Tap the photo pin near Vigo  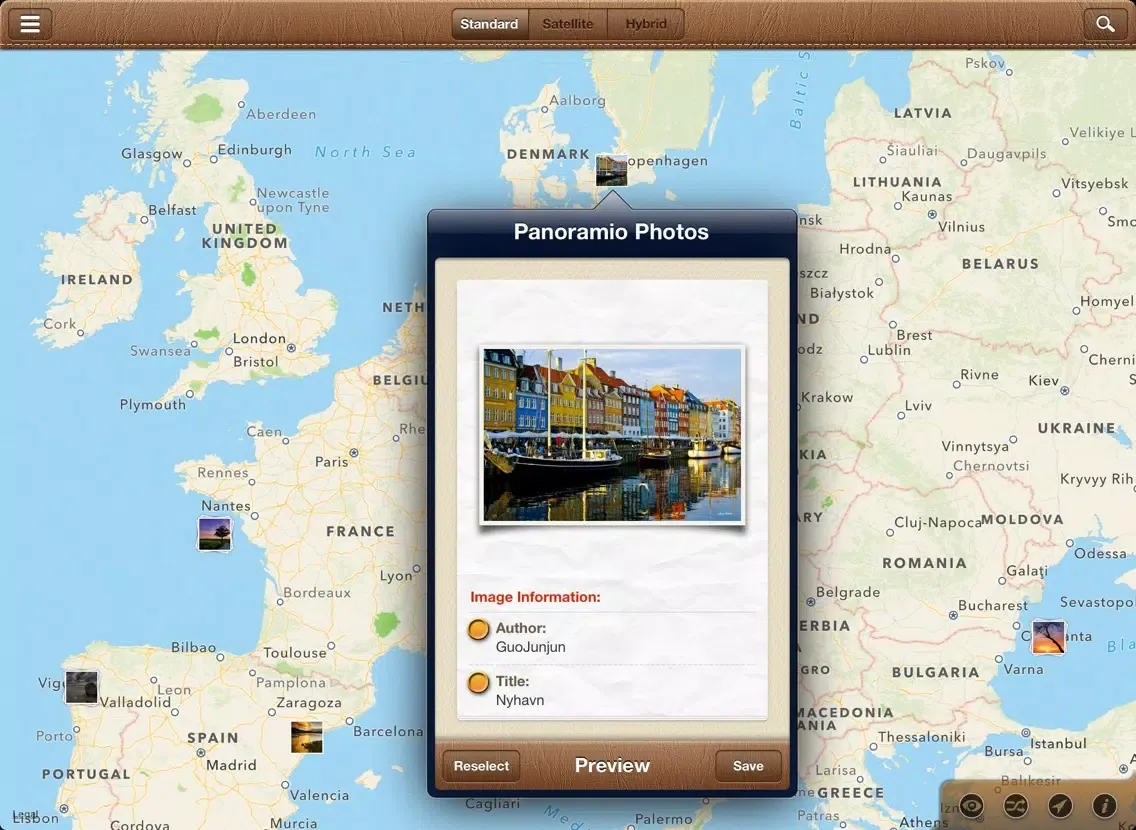(x=81, y=687)
